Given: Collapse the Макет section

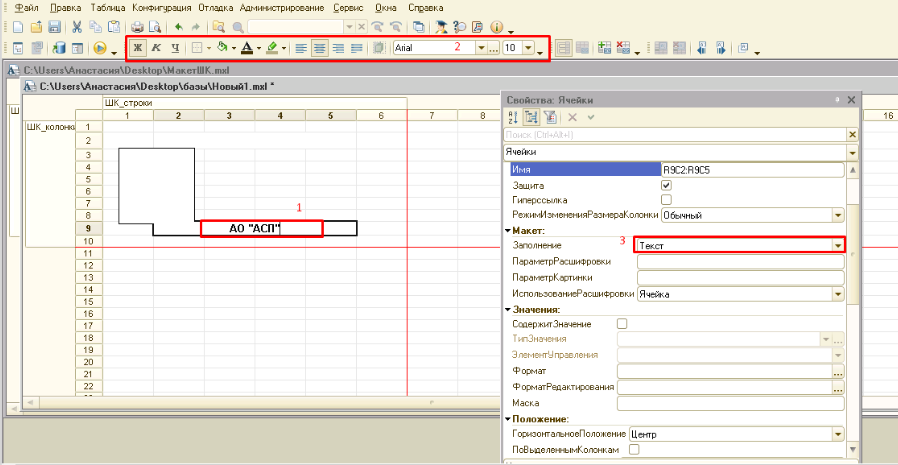Looking at the screenshot, I should coord(508,230).
